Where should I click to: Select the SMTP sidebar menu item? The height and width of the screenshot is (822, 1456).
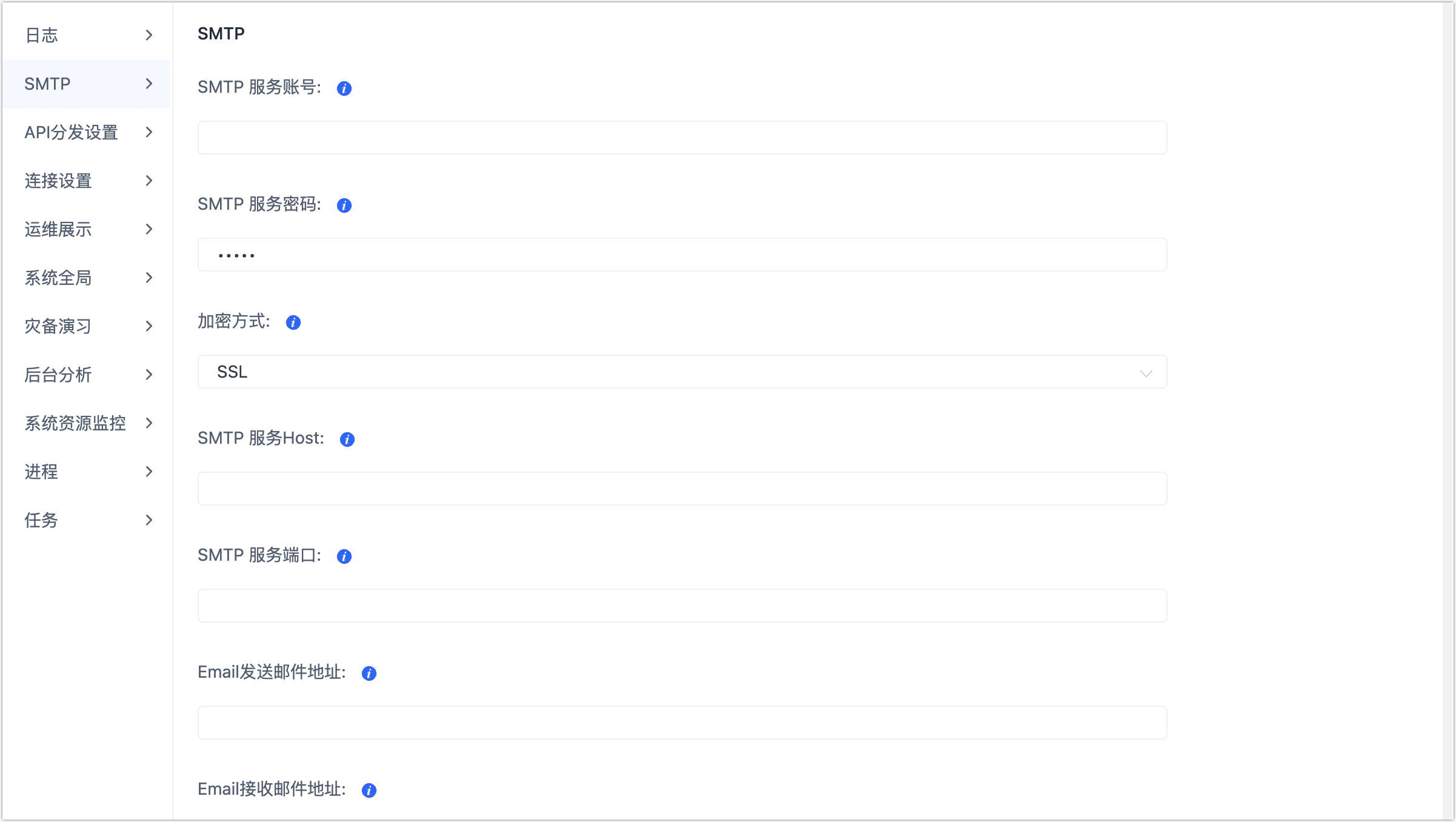[x=47, y=84]
